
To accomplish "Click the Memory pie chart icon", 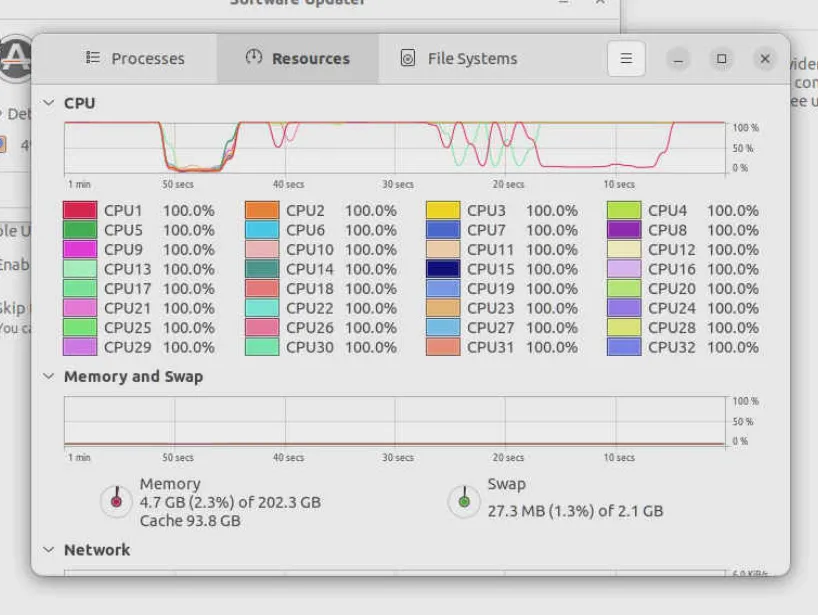I will pos(117,500).
